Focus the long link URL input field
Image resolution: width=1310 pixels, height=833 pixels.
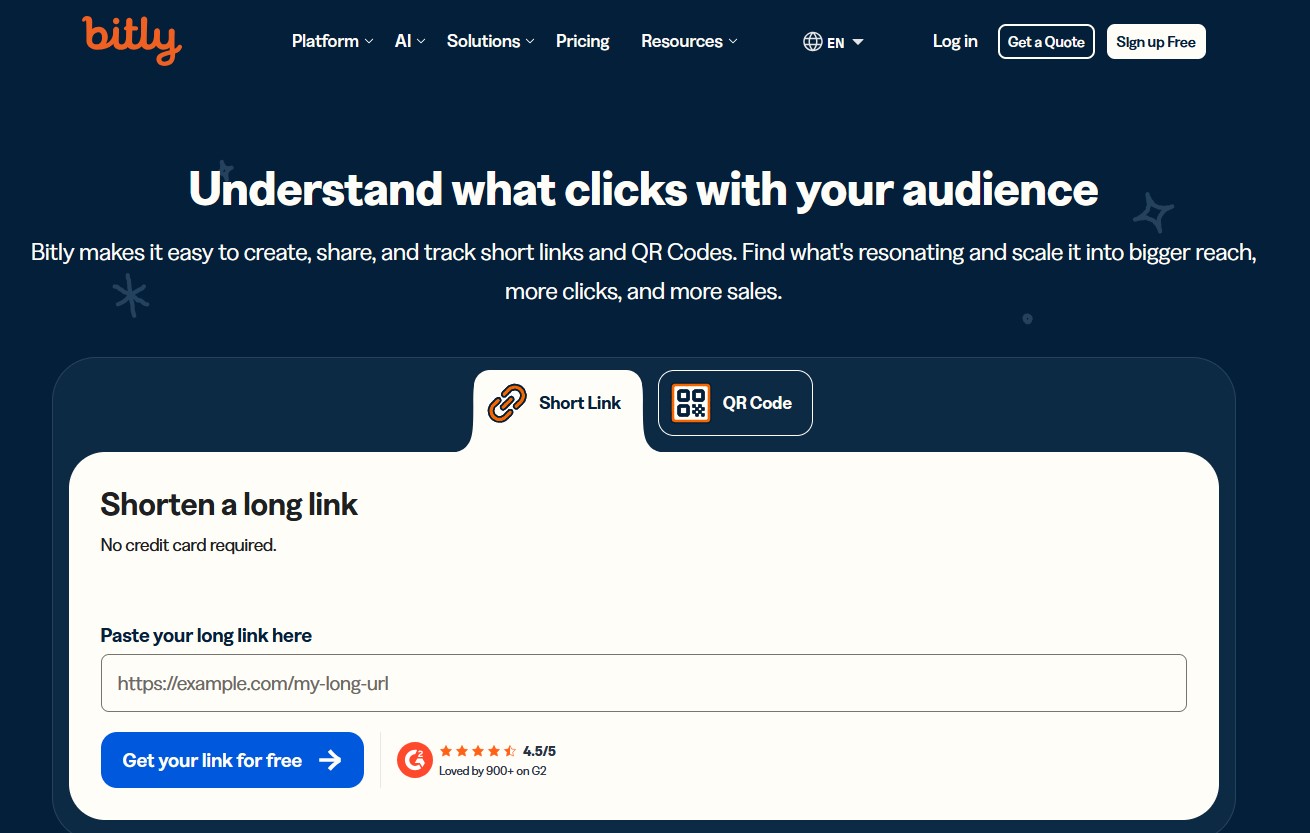644,683
